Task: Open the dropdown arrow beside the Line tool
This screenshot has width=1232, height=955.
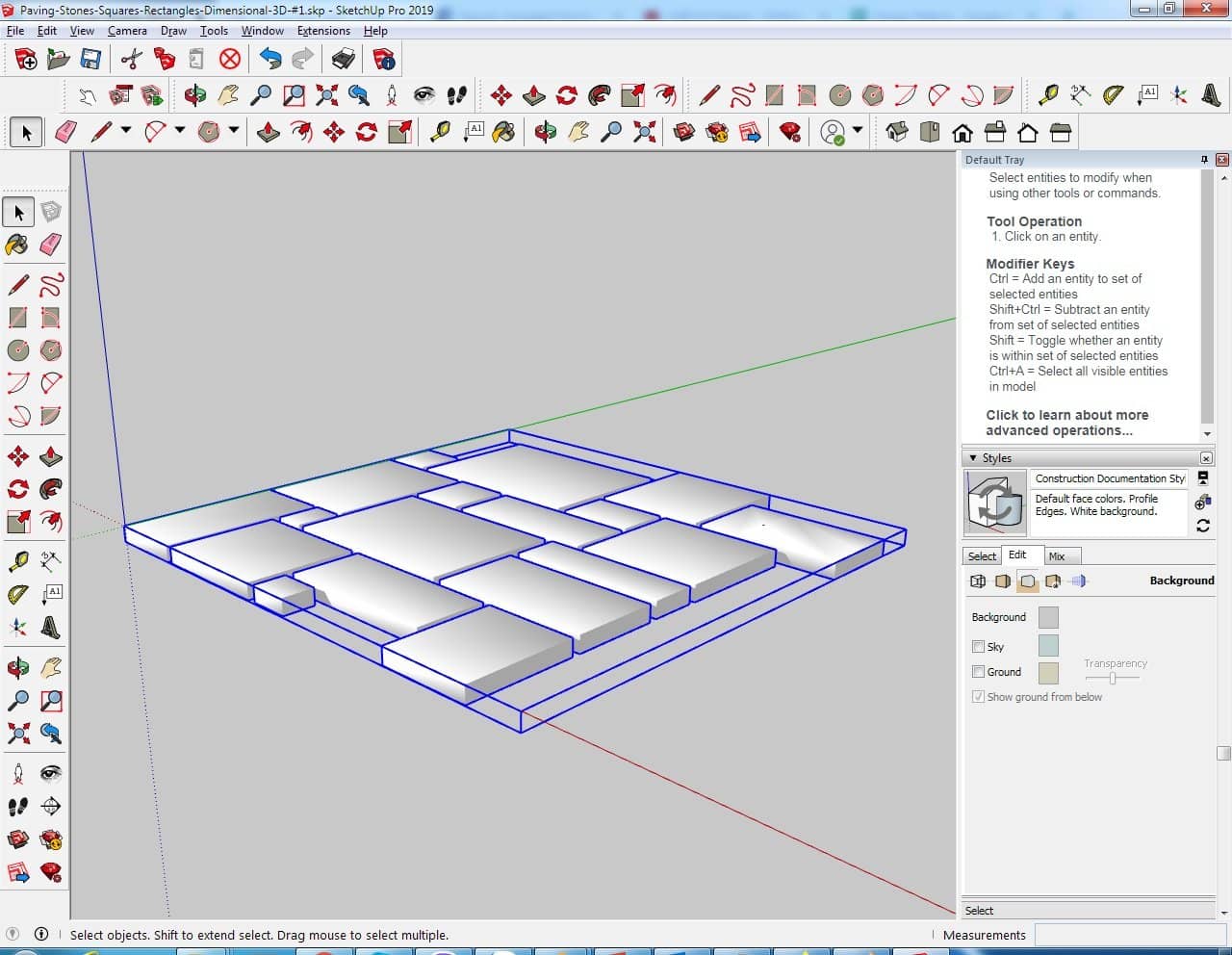Action: tap(125, 130)
